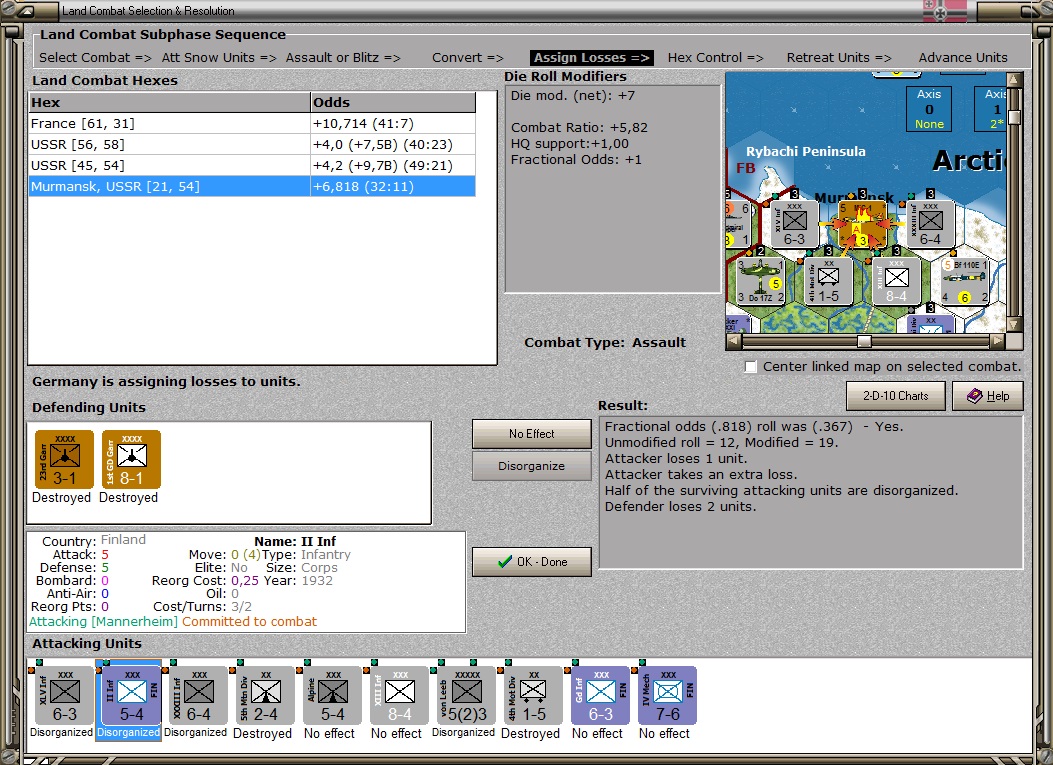The width and height of the screenshot is (1053, 765).
Task: Click the map horizontal scrollbar thumb
Action: pyautogui.click(x=864, y=341)
